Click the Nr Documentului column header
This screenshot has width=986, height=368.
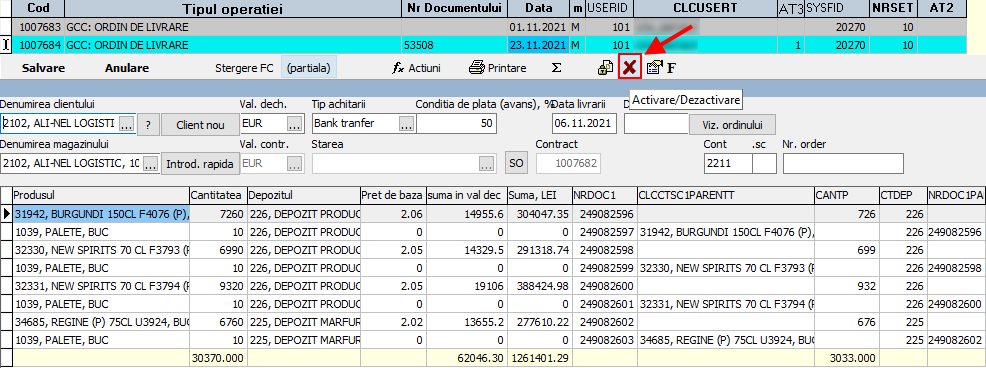(x=454, y=9)
